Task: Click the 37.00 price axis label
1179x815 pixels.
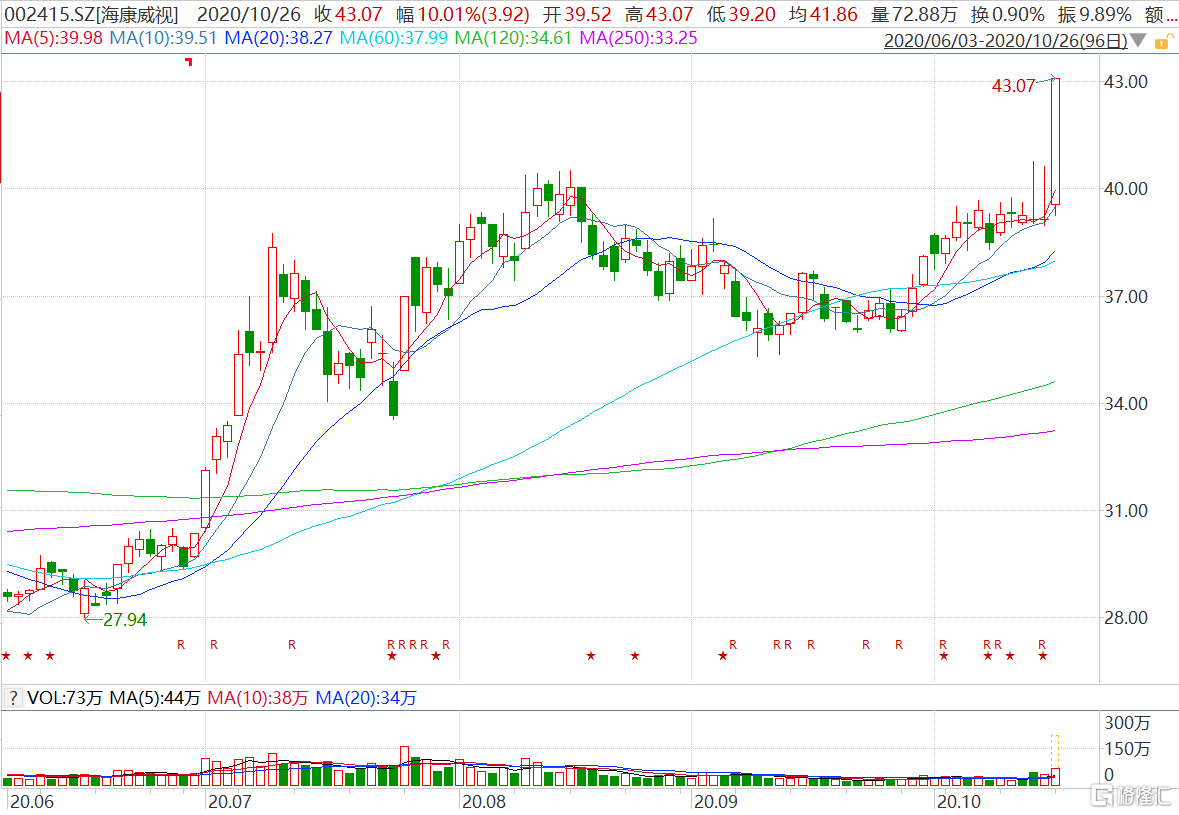Action: pyautogui.click(x=1126, y=296)
